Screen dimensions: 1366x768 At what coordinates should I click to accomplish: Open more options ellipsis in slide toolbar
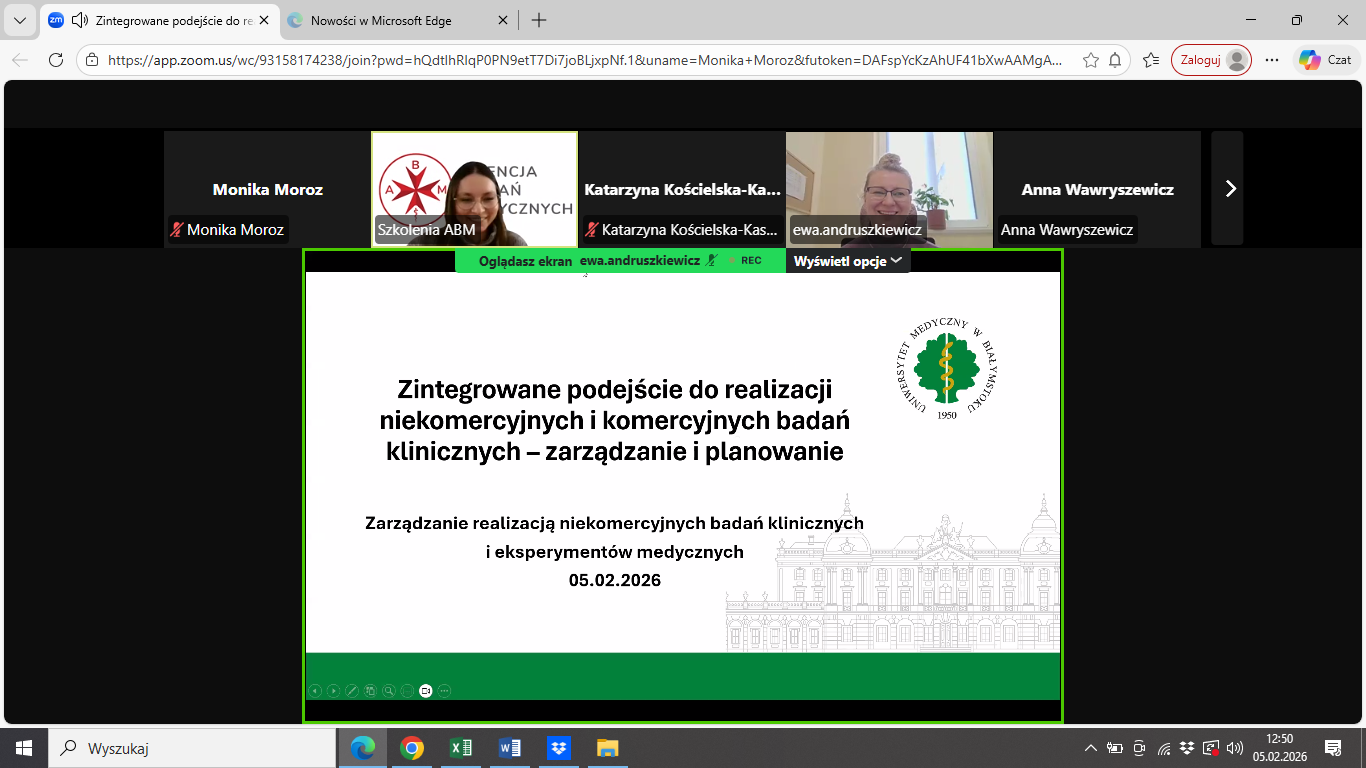tap(444, 690)
